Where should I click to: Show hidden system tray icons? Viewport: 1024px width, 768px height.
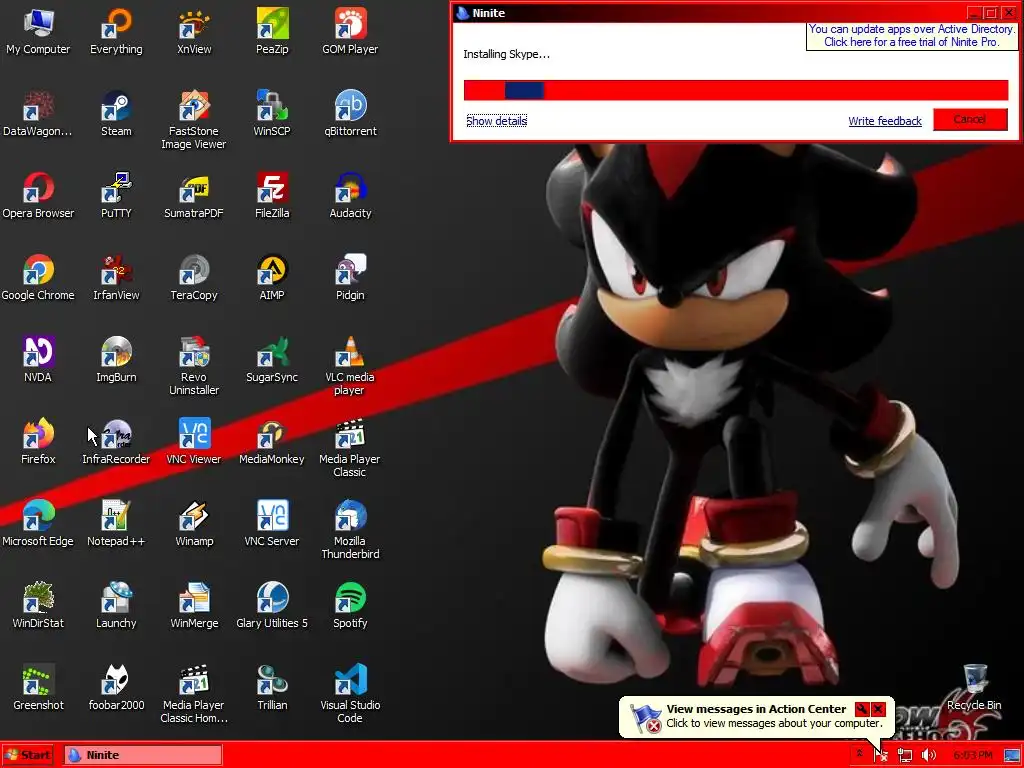pyautogui.click(x=859, y=754)
